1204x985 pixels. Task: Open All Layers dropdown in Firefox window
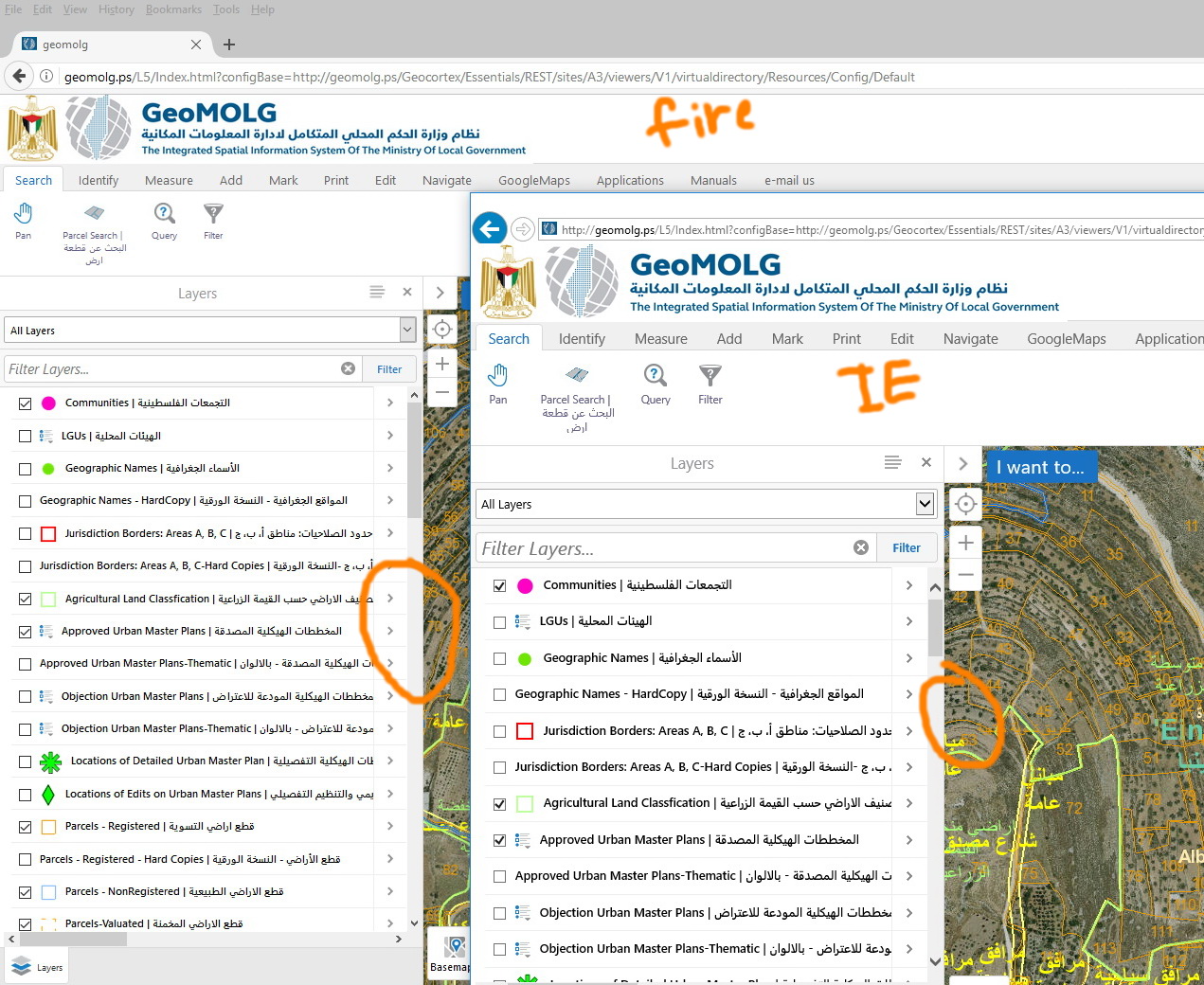(209, 330)
